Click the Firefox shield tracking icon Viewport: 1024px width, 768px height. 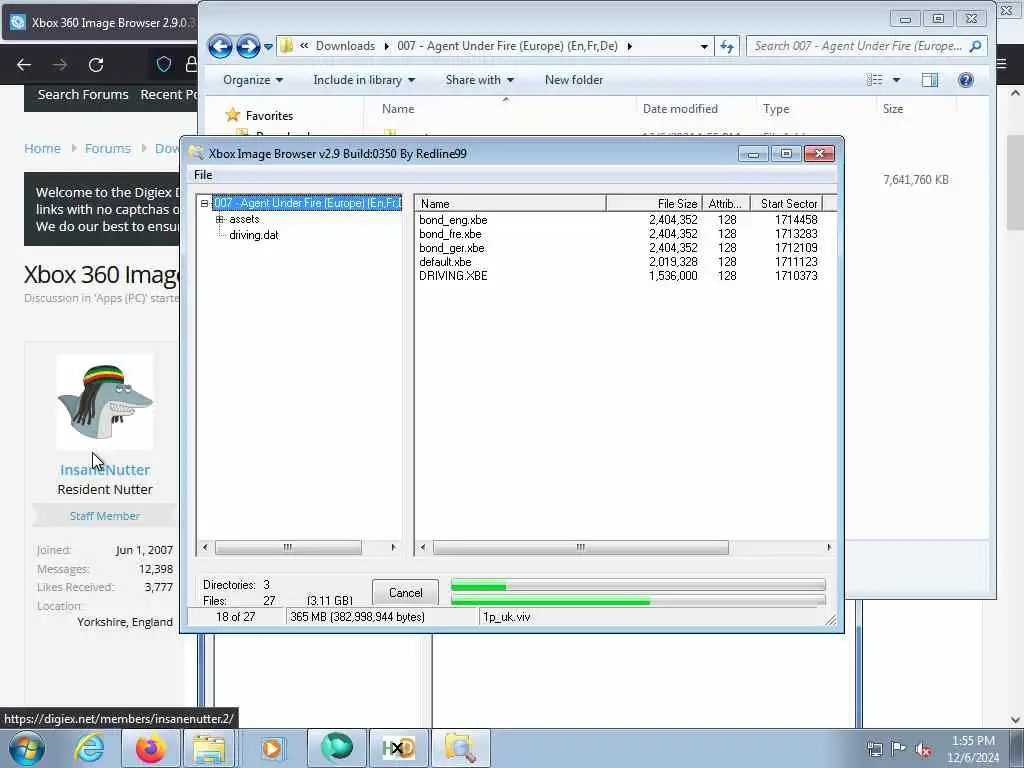coord(164,64)
